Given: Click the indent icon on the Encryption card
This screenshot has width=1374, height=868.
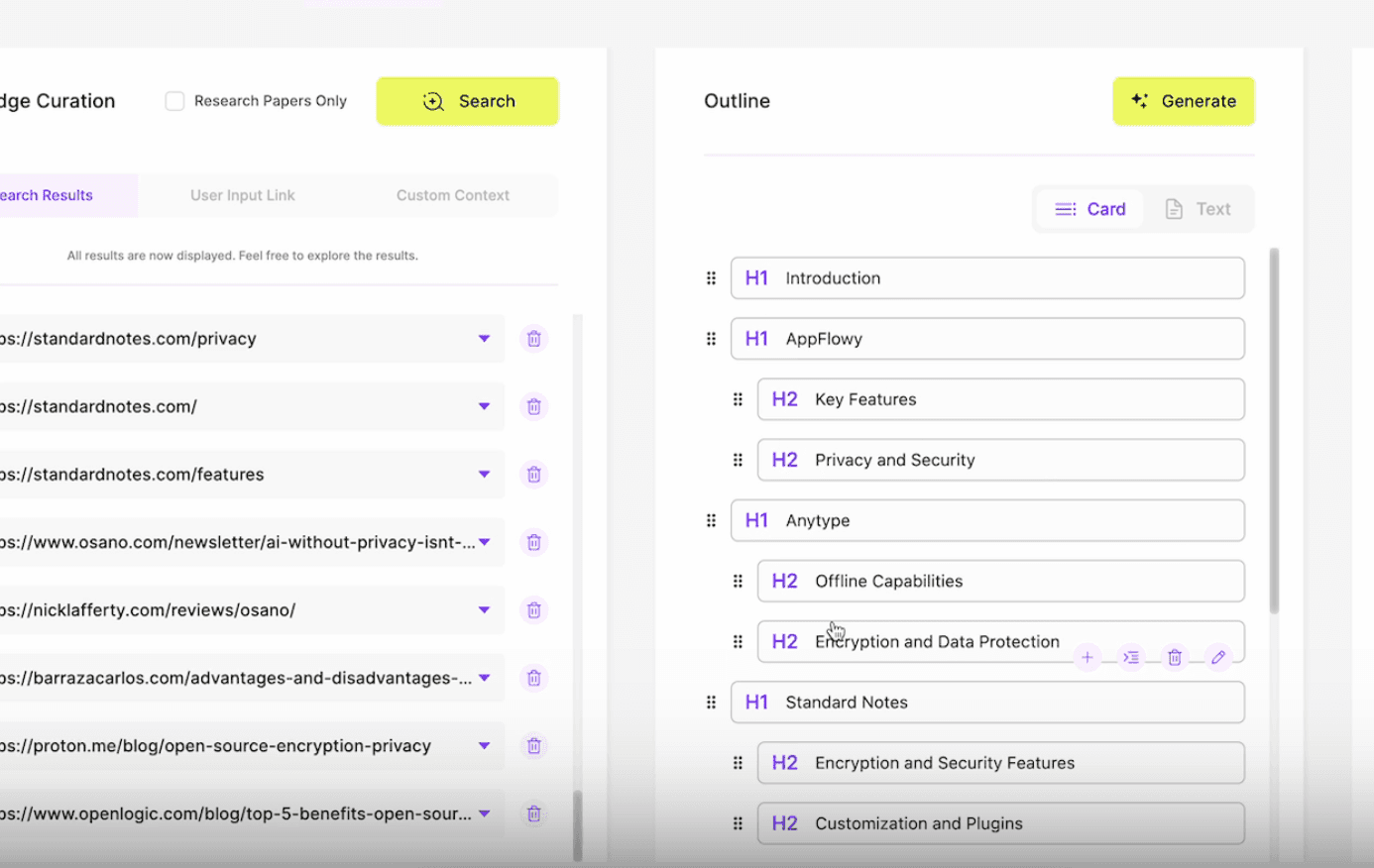Looking at the screenshot, I should (x=1131, y=657).
